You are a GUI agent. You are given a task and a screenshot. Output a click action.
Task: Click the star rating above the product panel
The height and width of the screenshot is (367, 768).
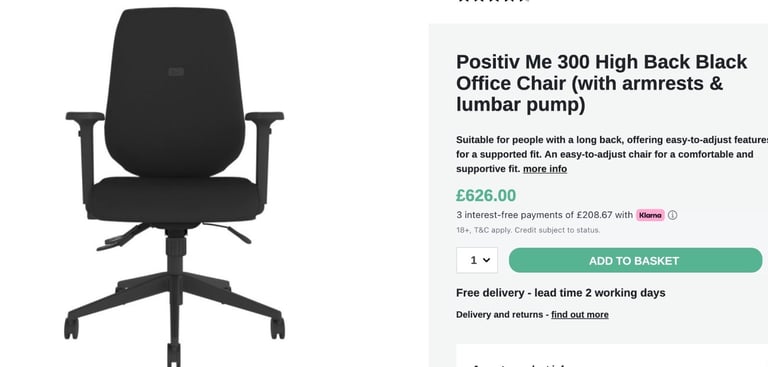493,1
